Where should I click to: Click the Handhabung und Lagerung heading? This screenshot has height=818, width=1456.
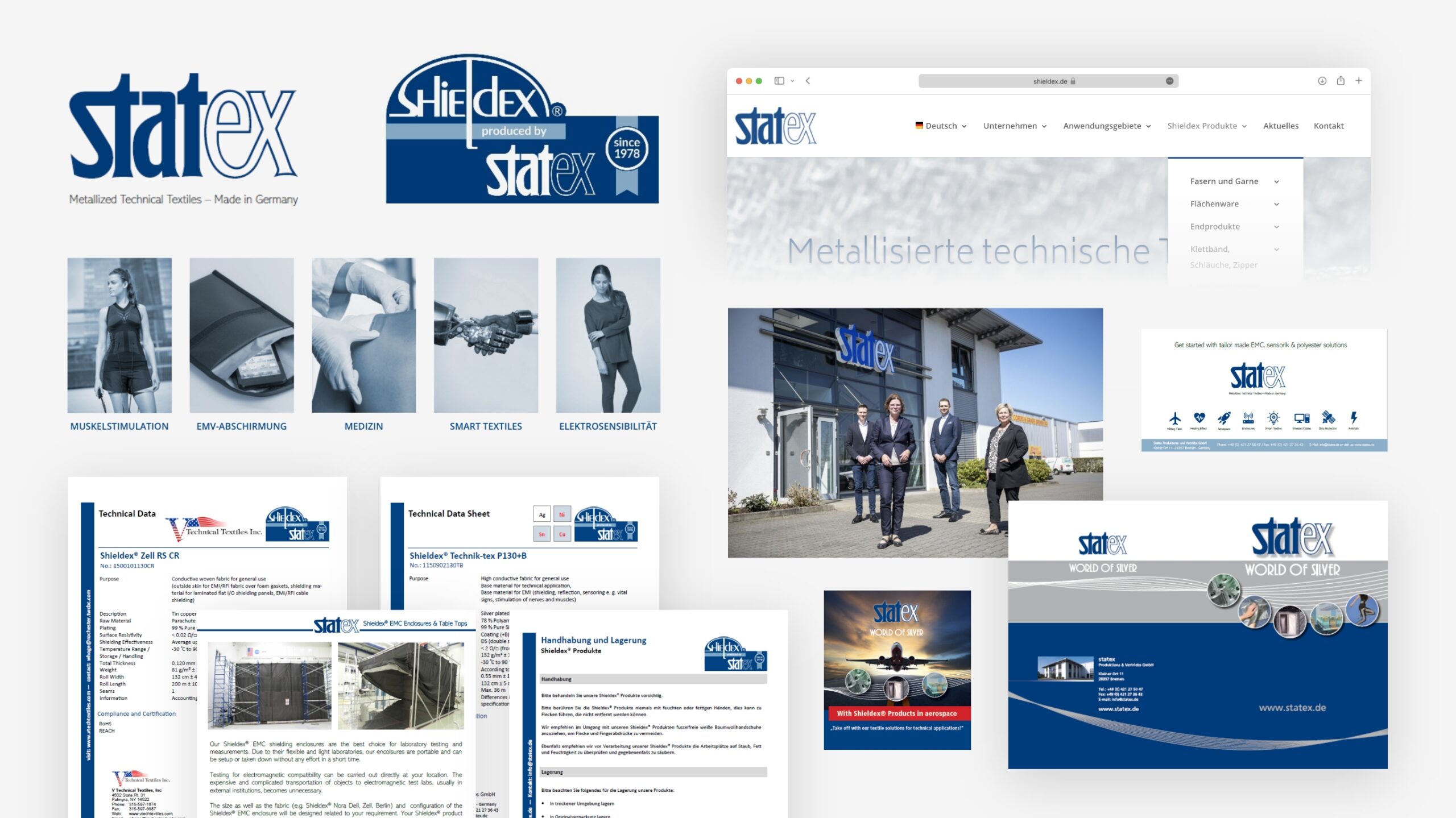[x=593, y=640]
